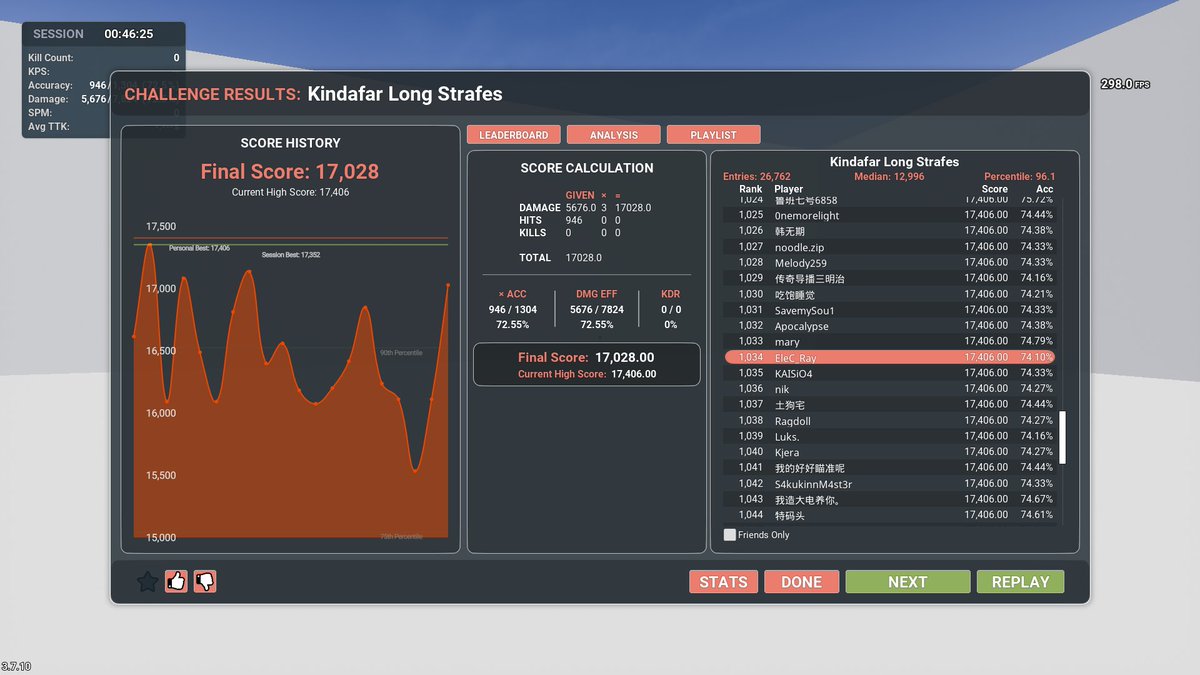Click the Kindafar Long Strafes challenge title
This screenshot has width=1200, height=675.
[405, 94]
